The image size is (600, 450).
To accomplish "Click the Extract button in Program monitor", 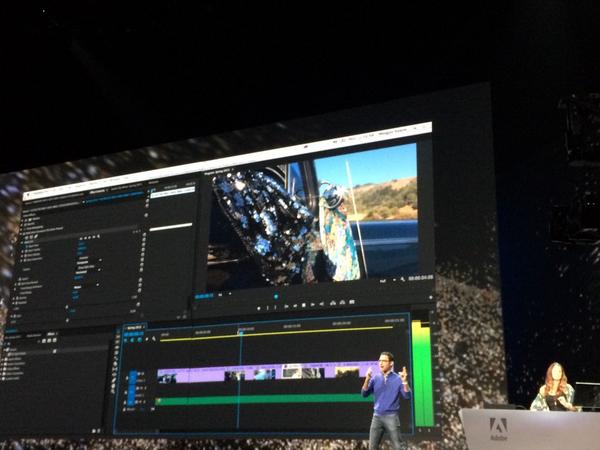I will coord(342,302).
